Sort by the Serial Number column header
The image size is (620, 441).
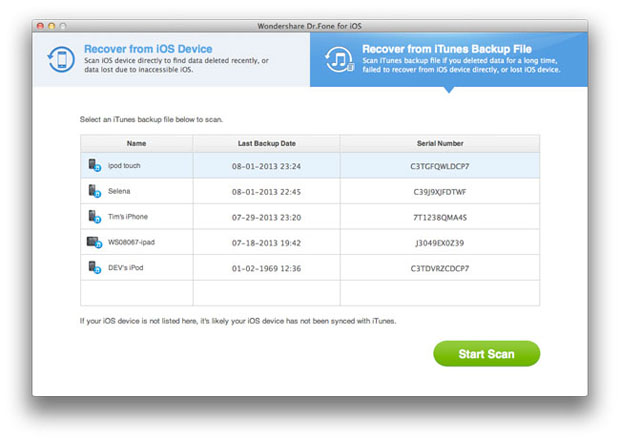(x=440, y=143)
